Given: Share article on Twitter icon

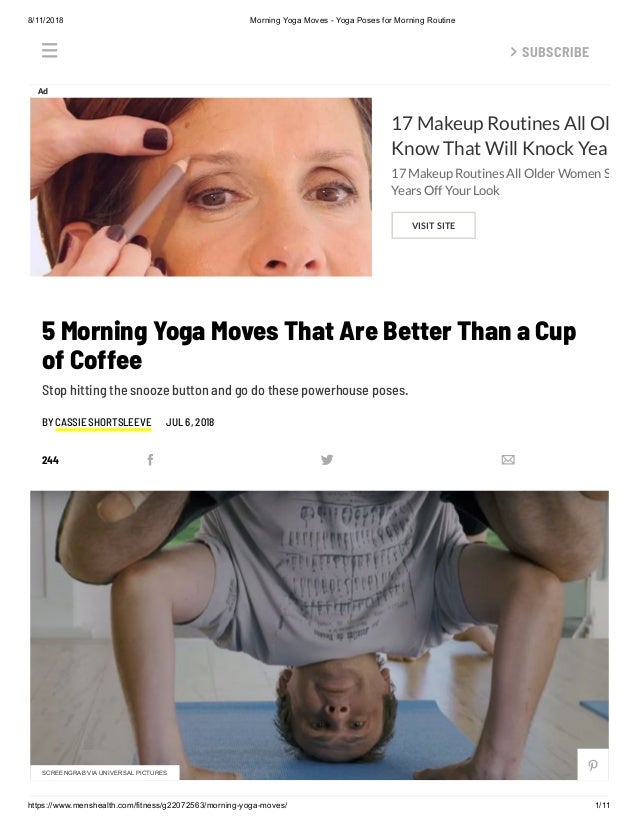Looking at the screenshot, I should click(x=327, y=460).
